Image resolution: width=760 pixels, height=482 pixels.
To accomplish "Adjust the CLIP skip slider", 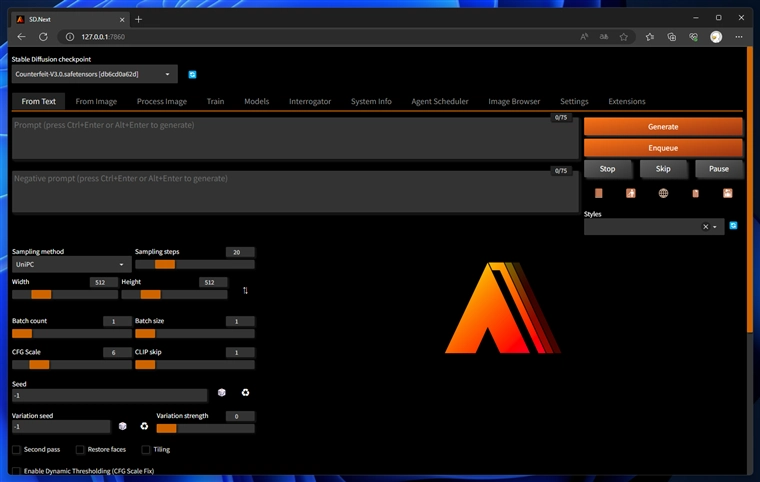I will [x=194, y=365].
